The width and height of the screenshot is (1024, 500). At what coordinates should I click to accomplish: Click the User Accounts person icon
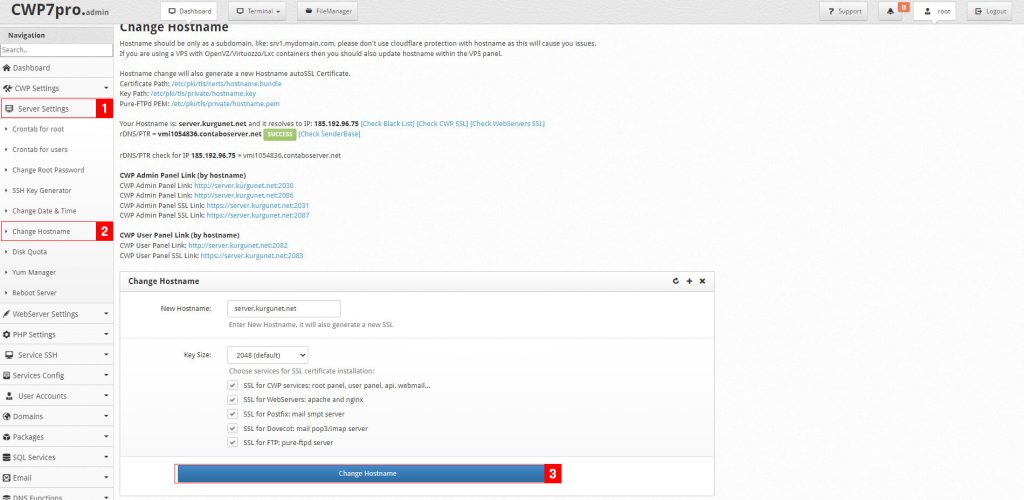coord(10,396)
